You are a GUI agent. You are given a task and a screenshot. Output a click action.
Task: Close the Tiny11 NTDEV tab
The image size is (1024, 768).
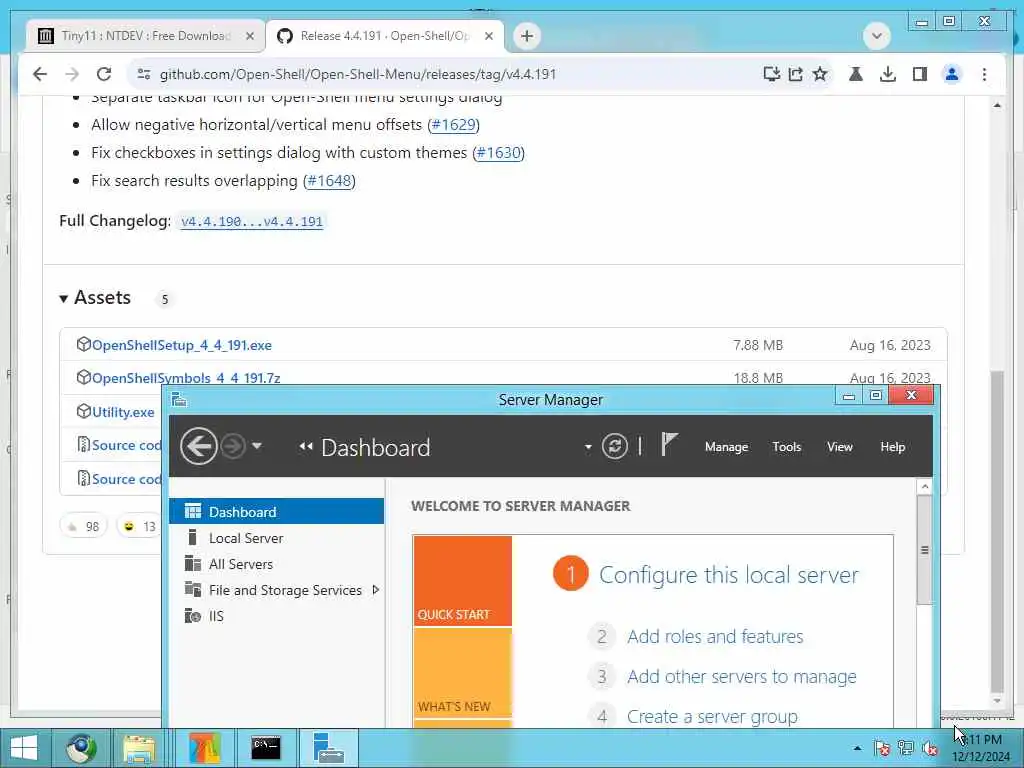[249, 36]
